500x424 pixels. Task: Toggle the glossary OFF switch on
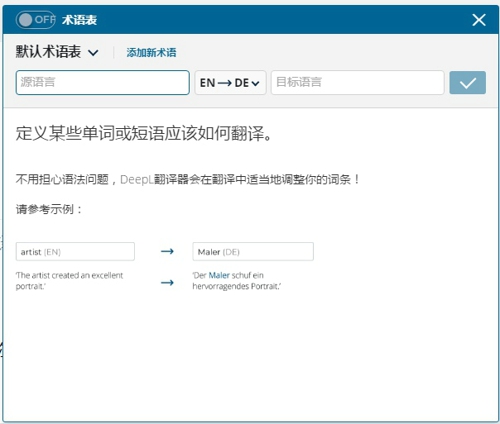click(x=35, y=20)
